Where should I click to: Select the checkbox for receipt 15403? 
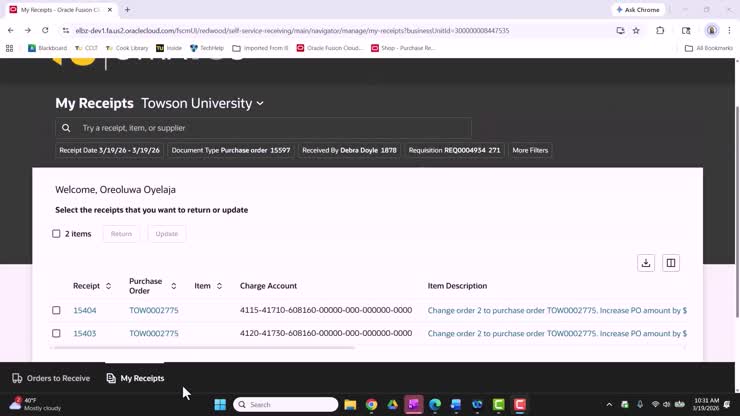click(x=56, y=333)
